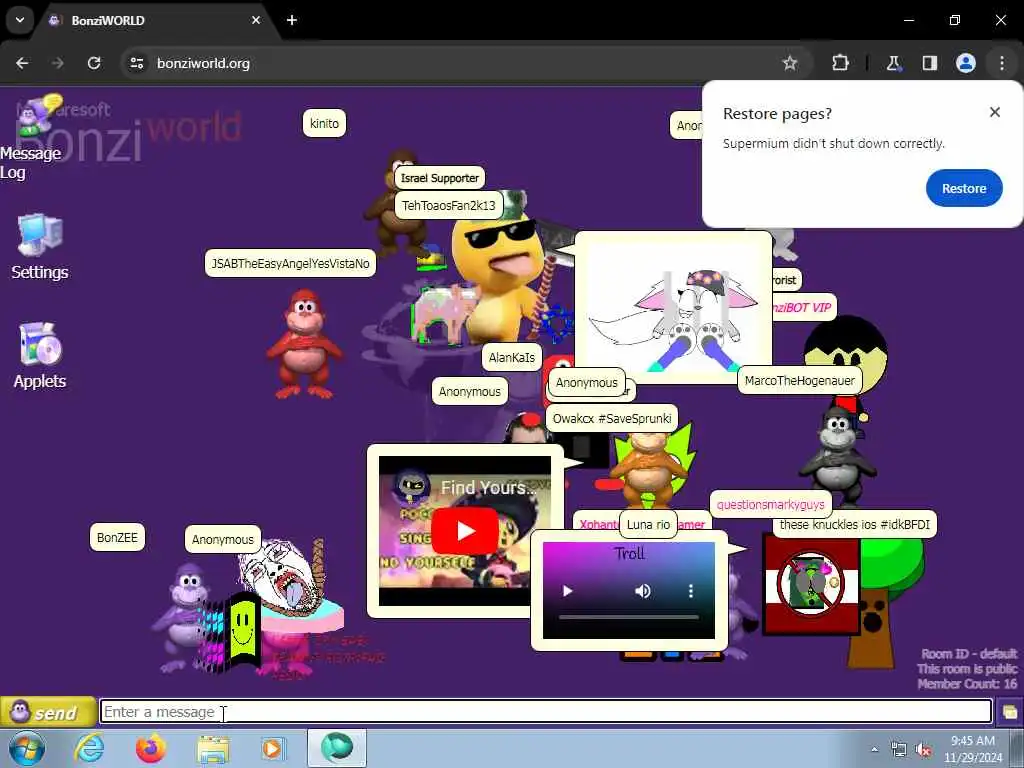
Task: Click the chat log icon beside message field
Action: [1009, 712]
